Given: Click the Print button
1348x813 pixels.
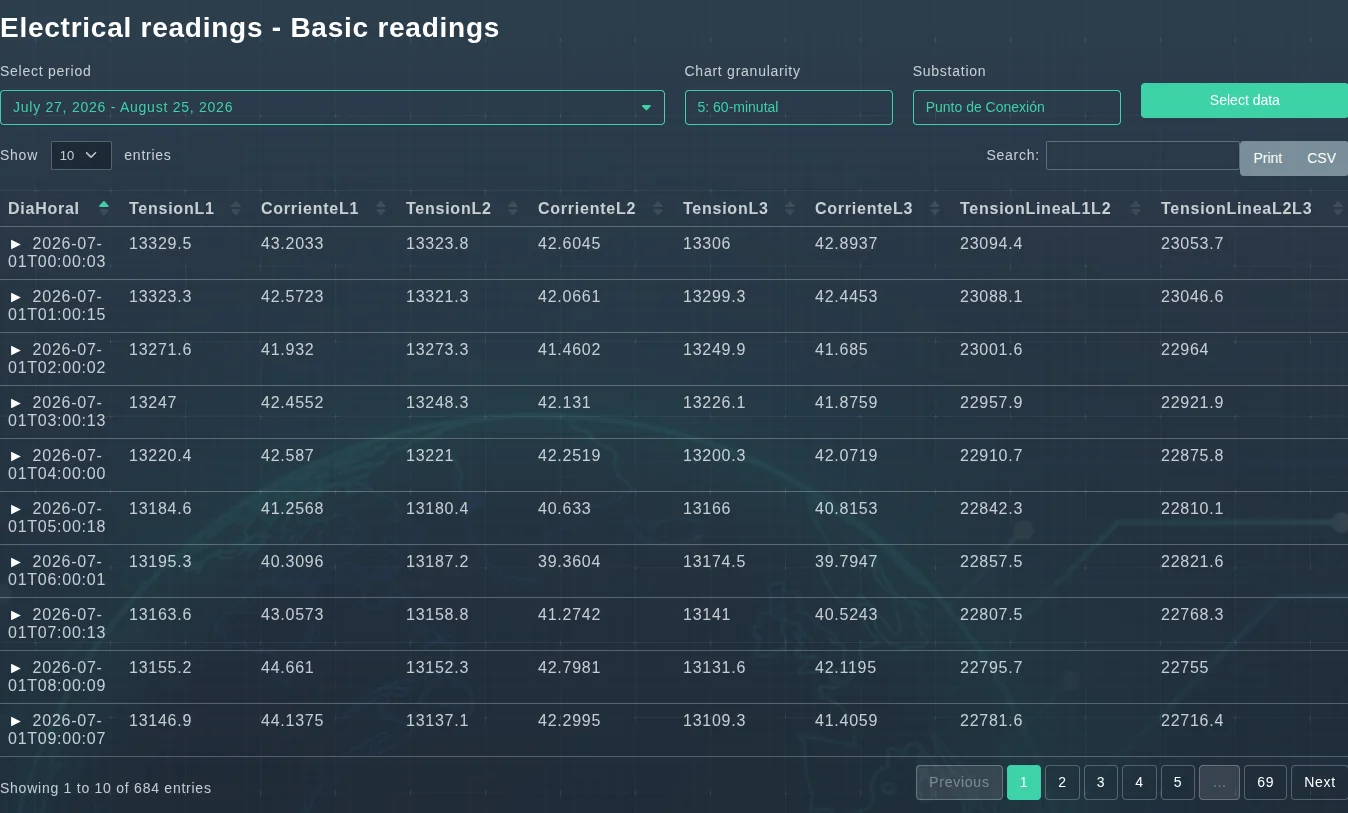Looking at the screenshot, I should 1267,158.
